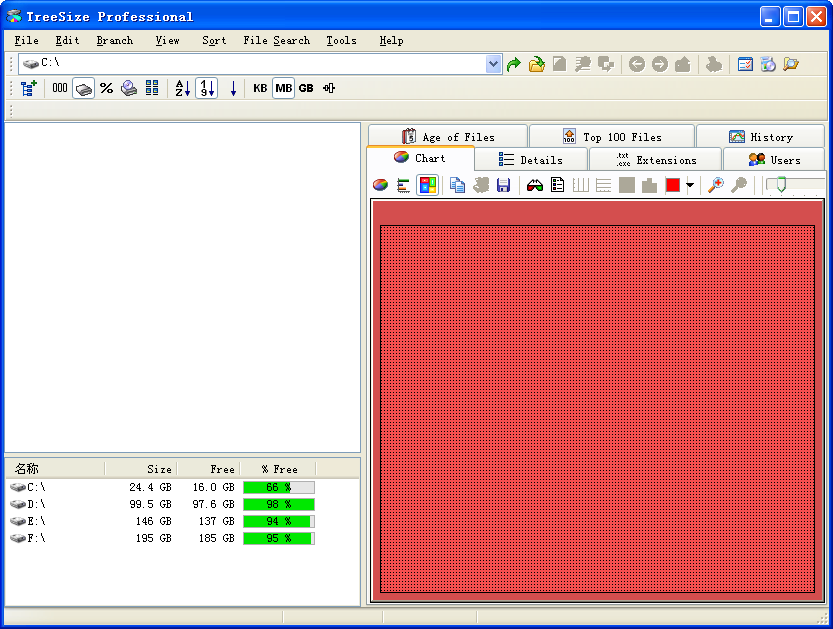Click the chart zoom slider handle
Viewport: 833px width, 629px height.
click(x=780, y=184)
